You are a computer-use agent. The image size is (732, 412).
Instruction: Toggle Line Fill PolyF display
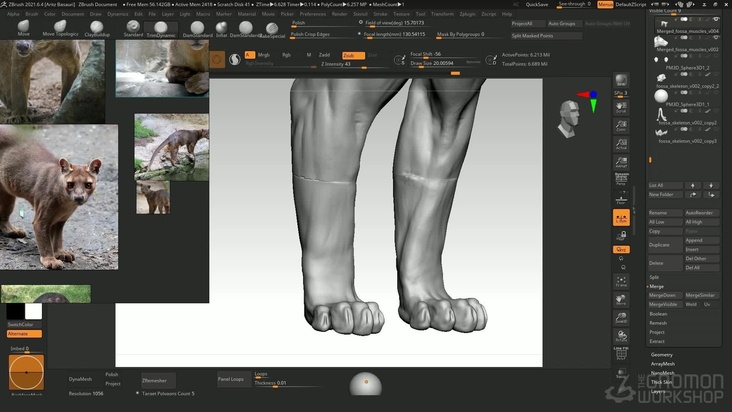pyautogui.click(x=621, y=354)
